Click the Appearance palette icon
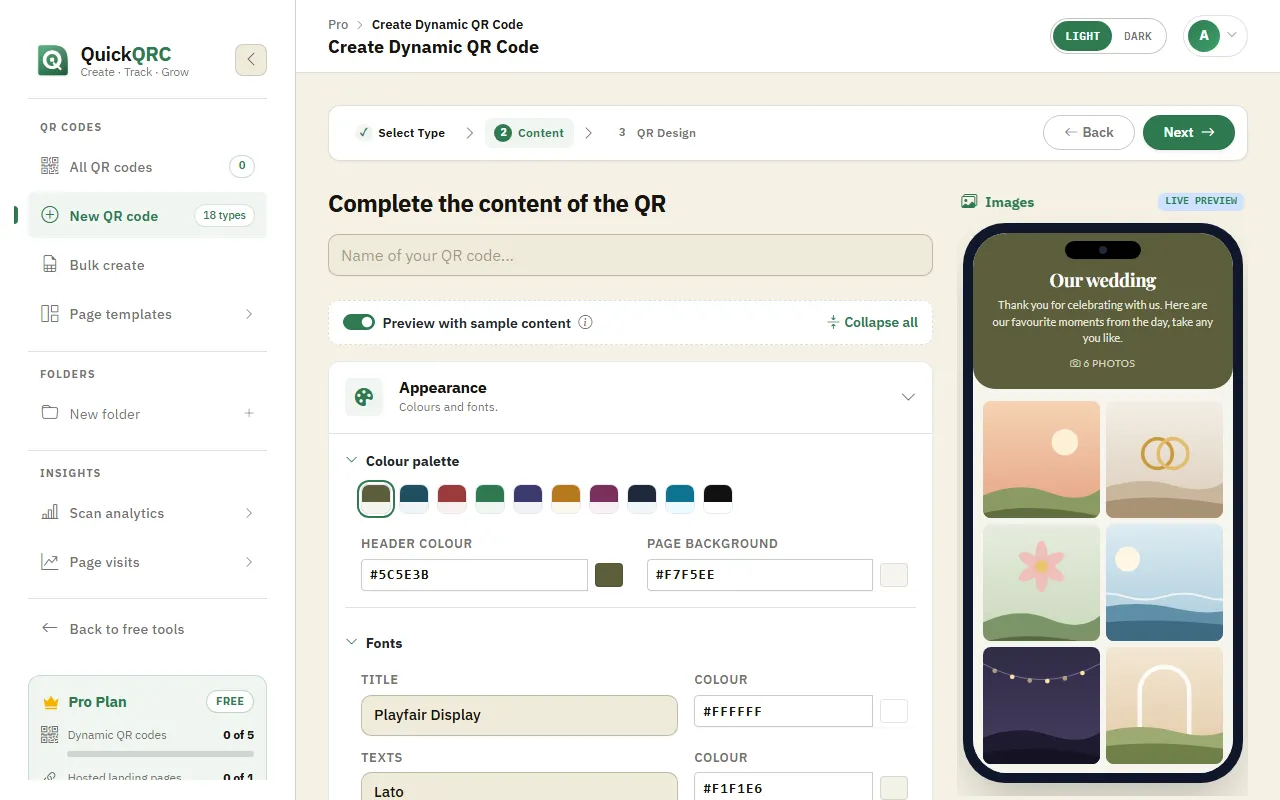 click(364, 397)
